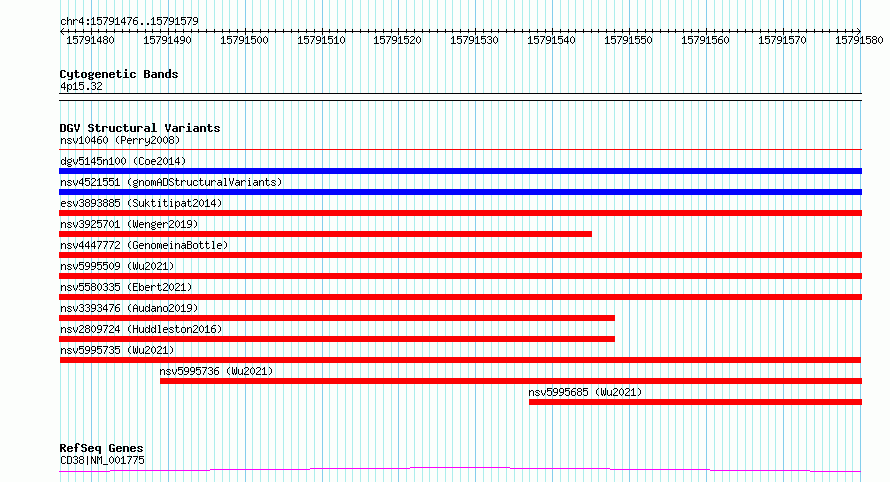Screen dimensions: 890x482
Task: Click the red nsv5995685 variant bar
Action: 695,402
